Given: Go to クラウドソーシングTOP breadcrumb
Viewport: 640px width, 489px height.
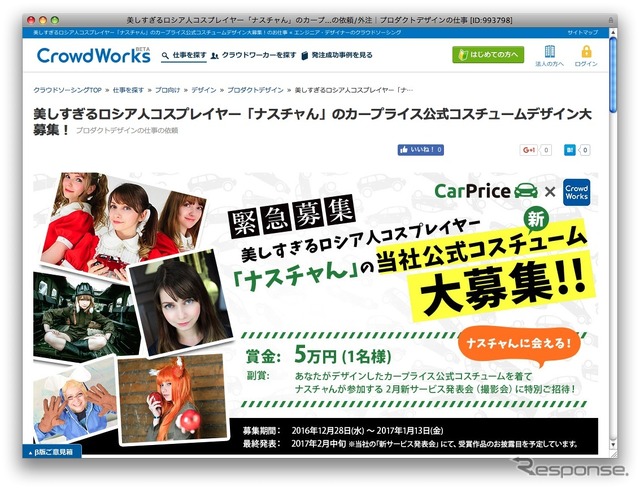Looking at the screenshot, I should 67,90.
